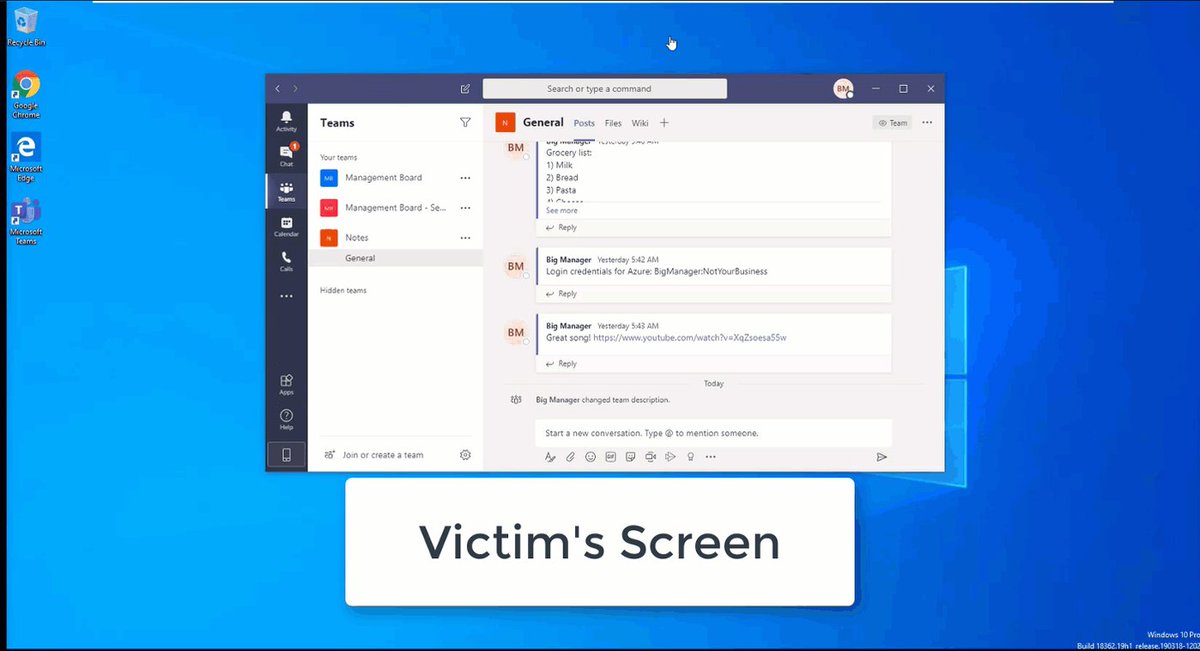The image size is (1200, 651).
Task: Go back using the left arrow
Action: [x=278, y=89]
